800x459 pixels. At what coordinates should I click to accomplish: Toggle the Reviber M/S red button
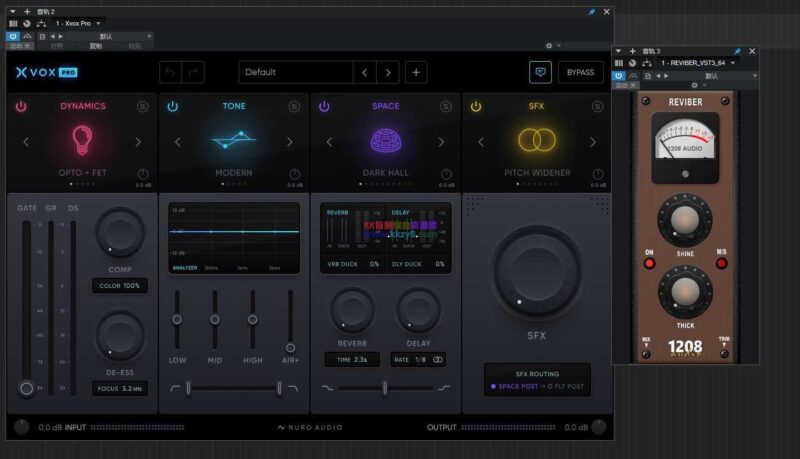click(721, 264)
